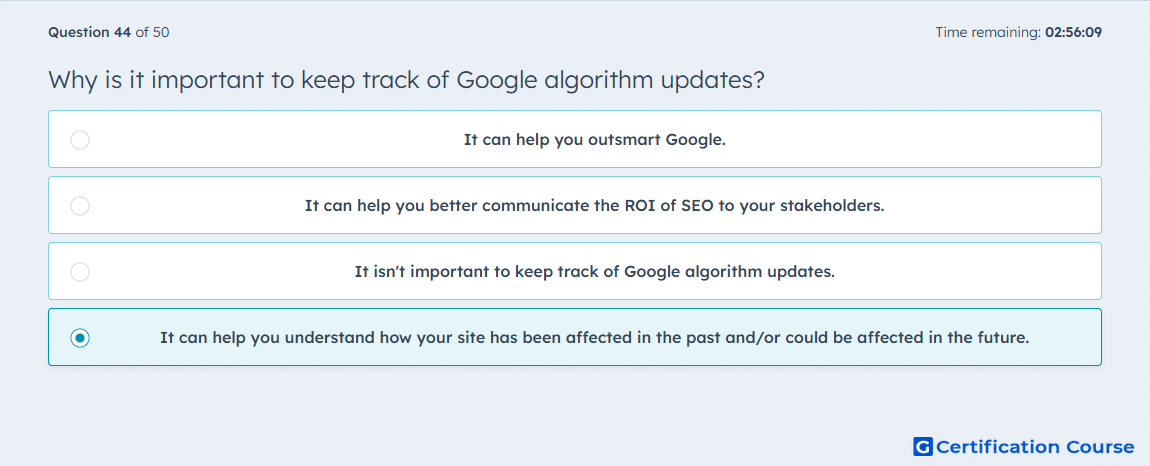1150x466 pixels.
Task: Click the "Time remaining:" label
Action: point(987,32)
